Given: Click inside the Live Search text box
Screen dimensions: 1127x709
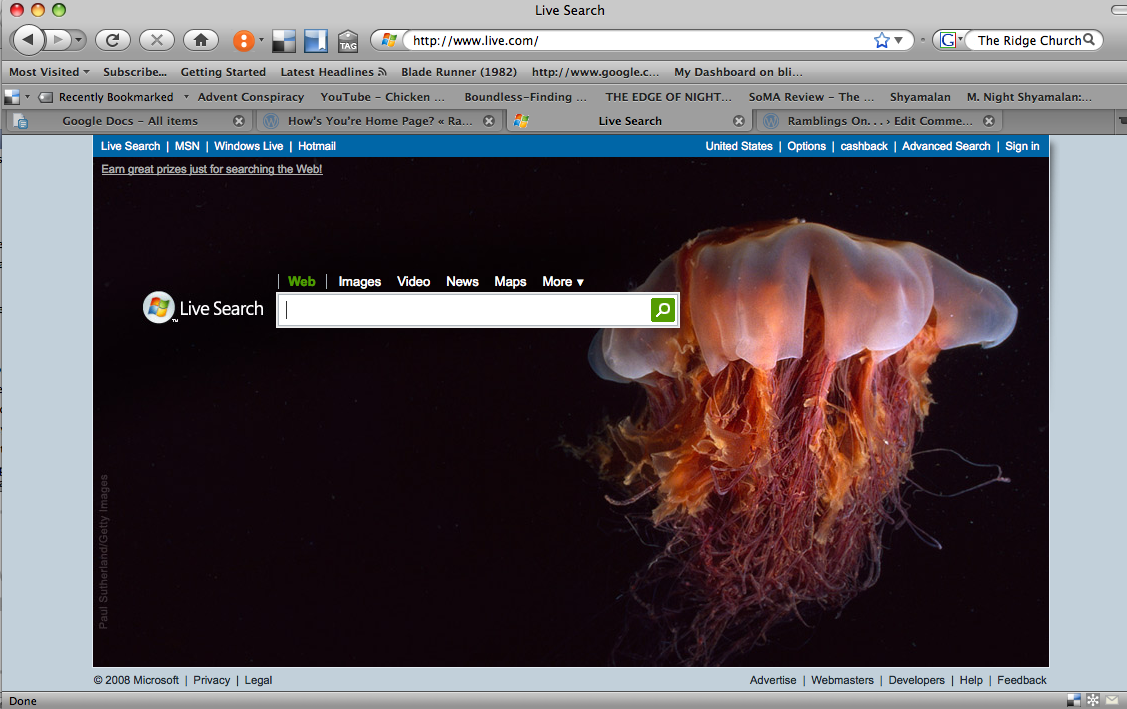Looking at the screenshot, I should (x=465, y=310).
